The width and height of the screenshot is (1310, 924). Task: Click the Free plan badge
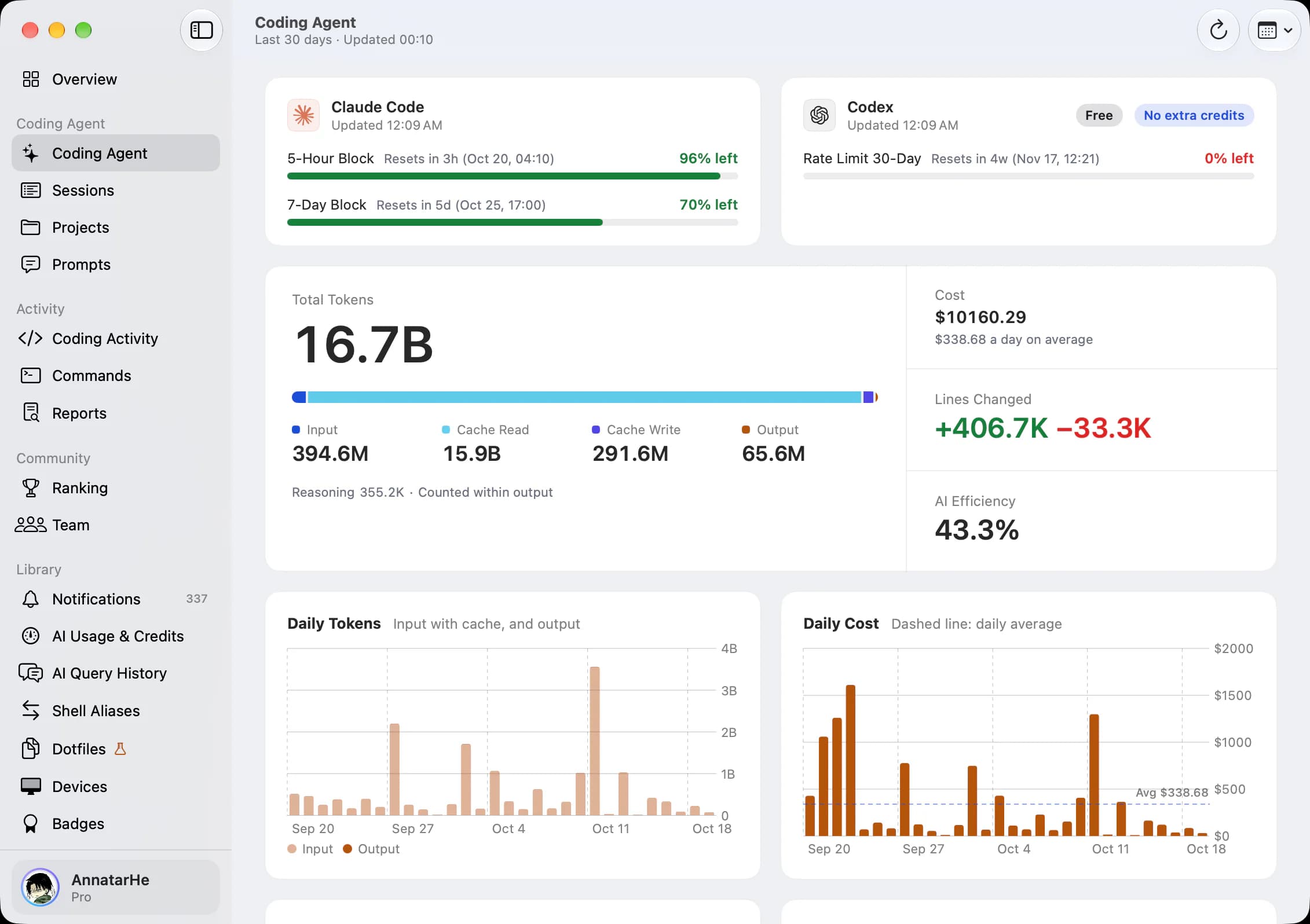[x=1099, y=115]
